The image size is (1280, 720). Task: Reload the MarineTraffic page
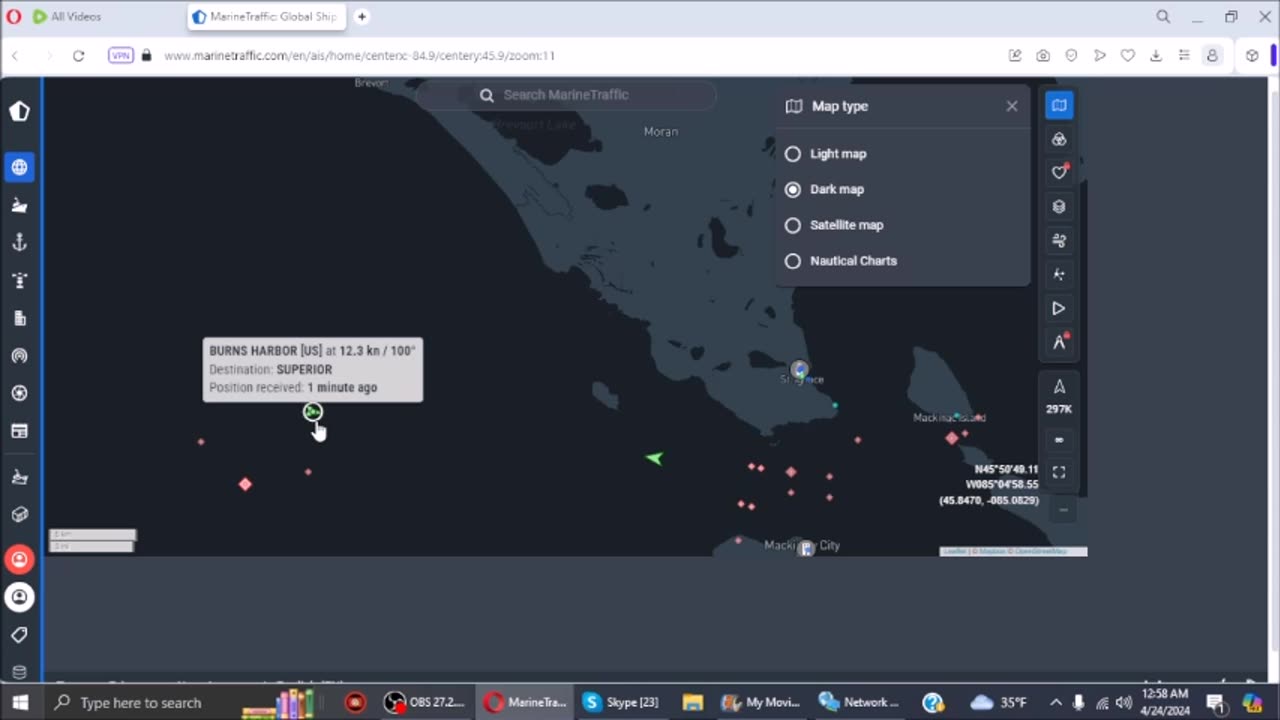pyautogui.click(x=78, y=56)
